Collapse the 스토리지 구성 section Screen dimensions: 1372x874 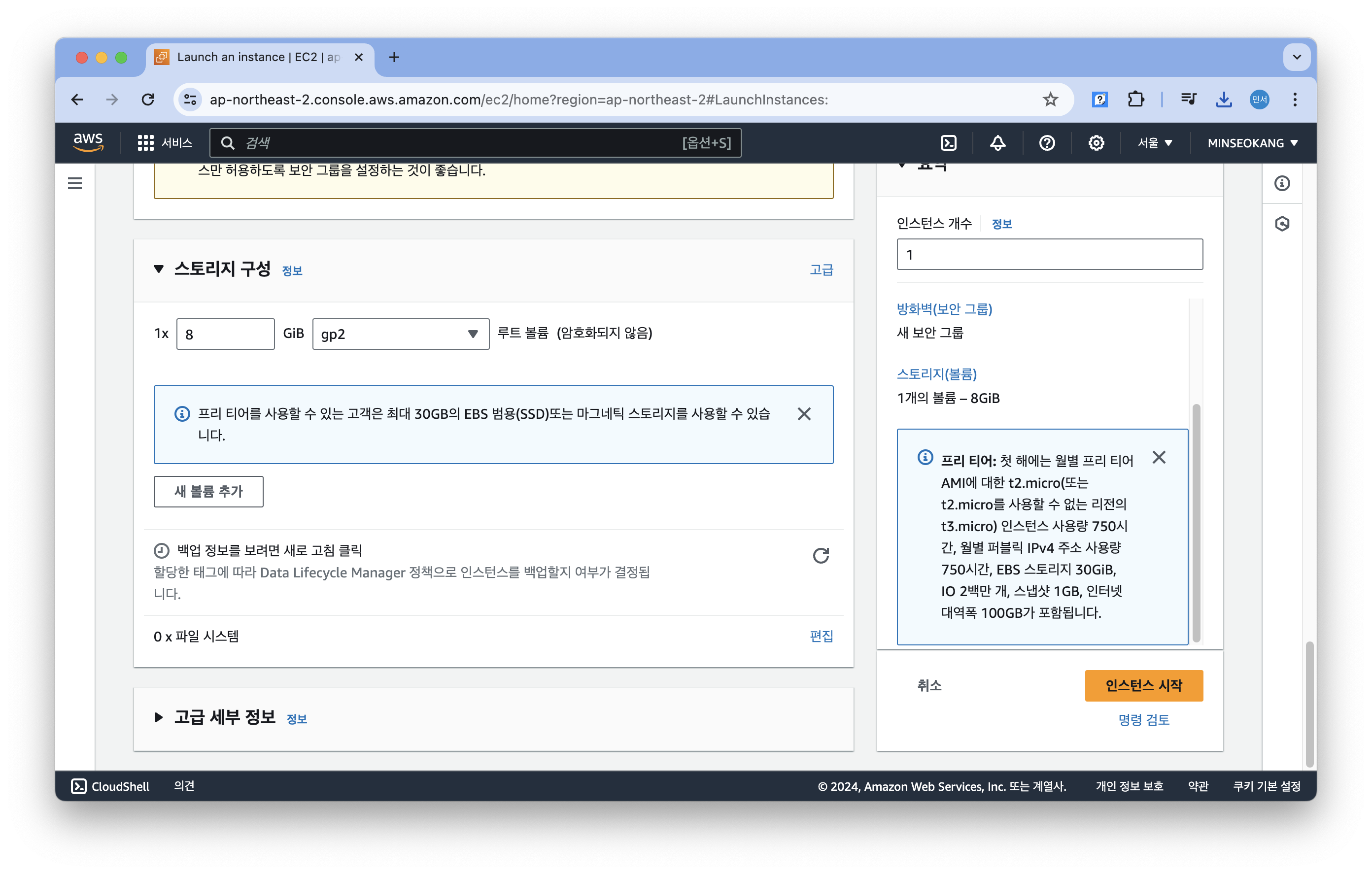click(159, 269)
